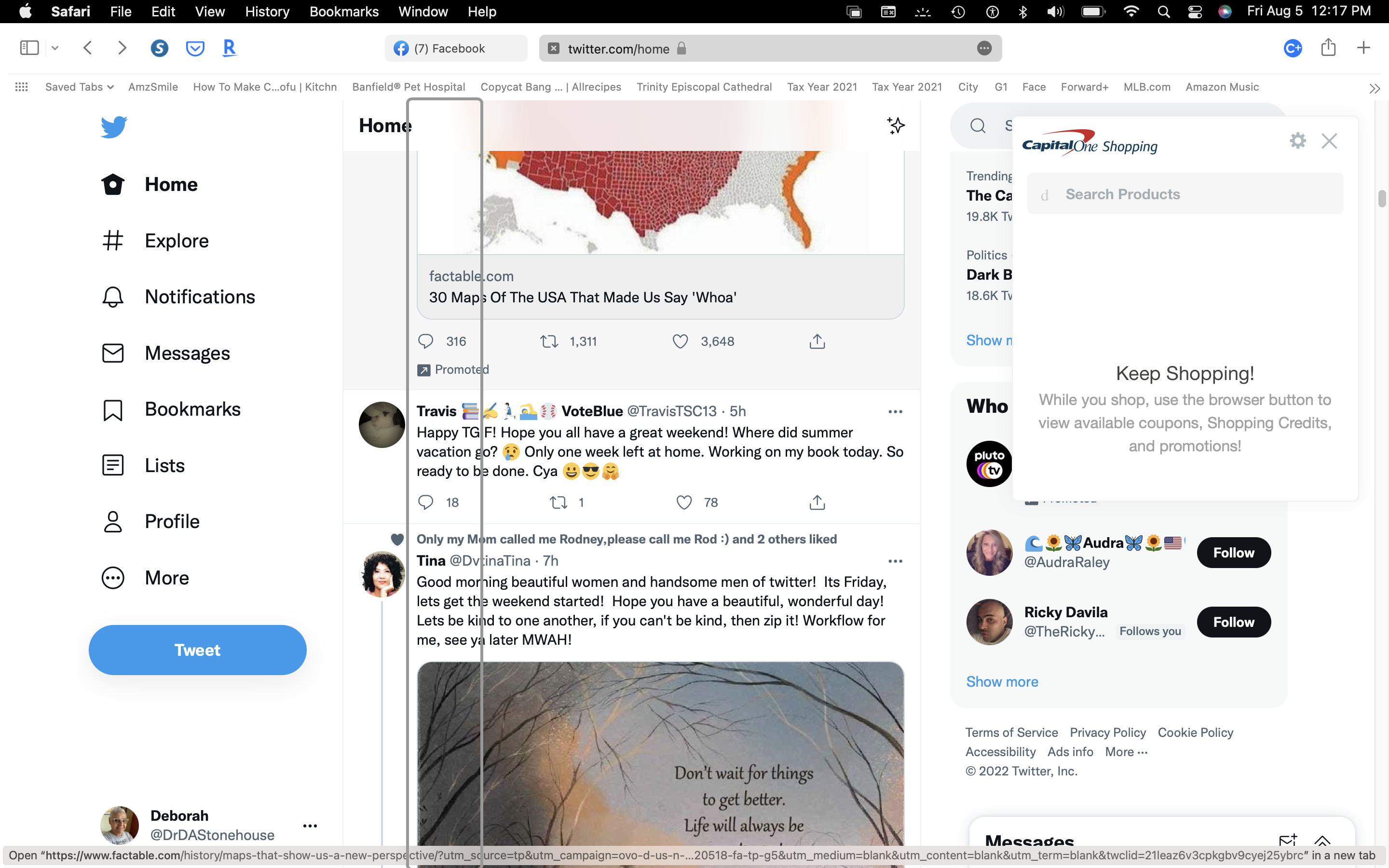This screenshot has width=1389, height=868.
Task: Expand Saved Tabs bookmarks dropdown
Action: pyautogui.click(x=79, y=87)
